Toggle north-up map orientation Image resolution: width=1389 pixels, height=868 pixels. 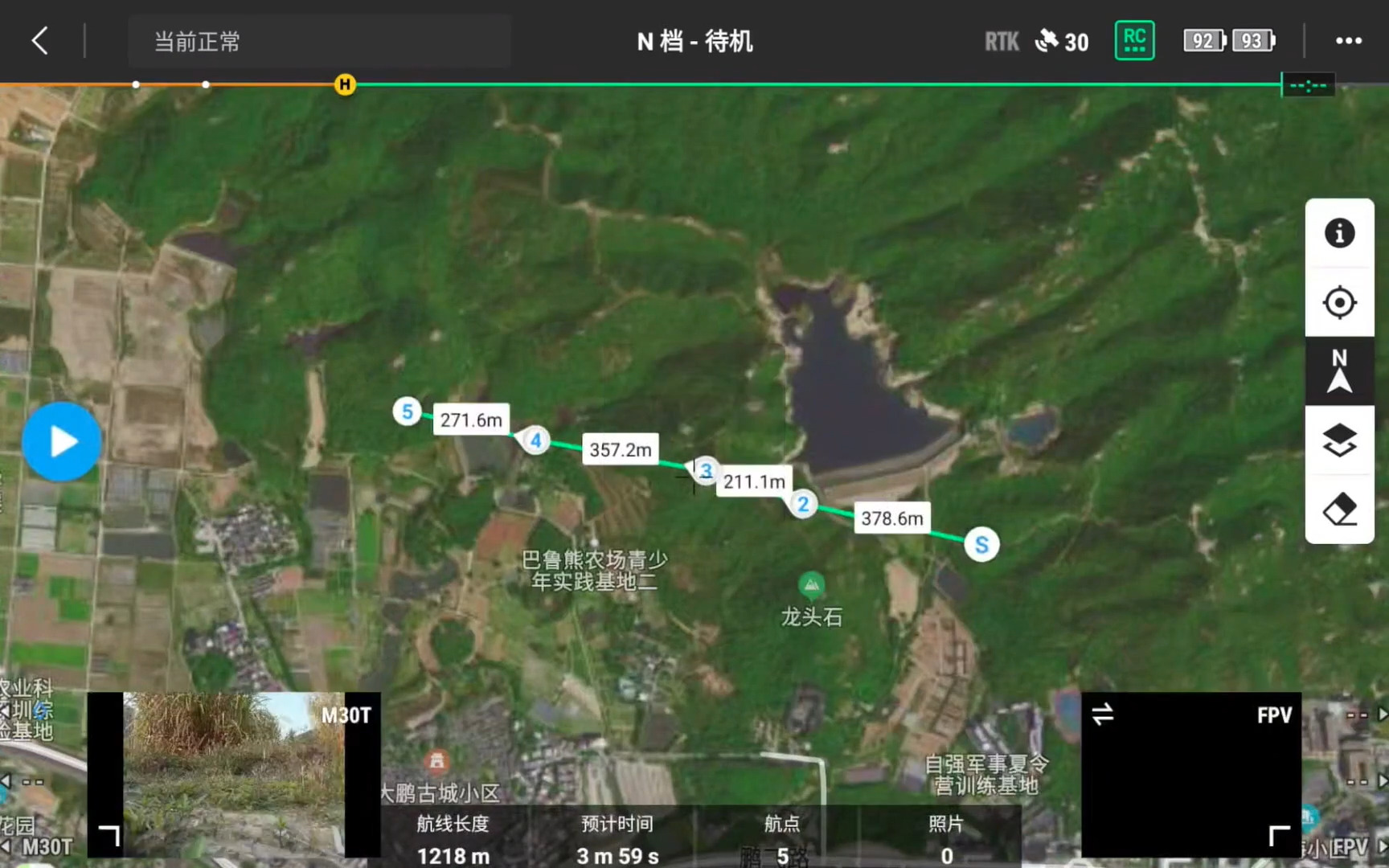tap(1339, 371)
